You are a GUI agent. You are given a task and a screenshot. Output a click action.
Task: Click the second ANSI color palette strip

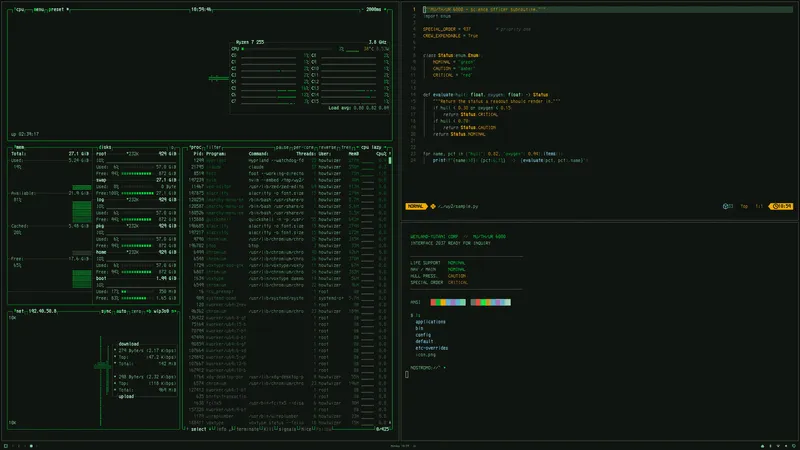point(490,302)
